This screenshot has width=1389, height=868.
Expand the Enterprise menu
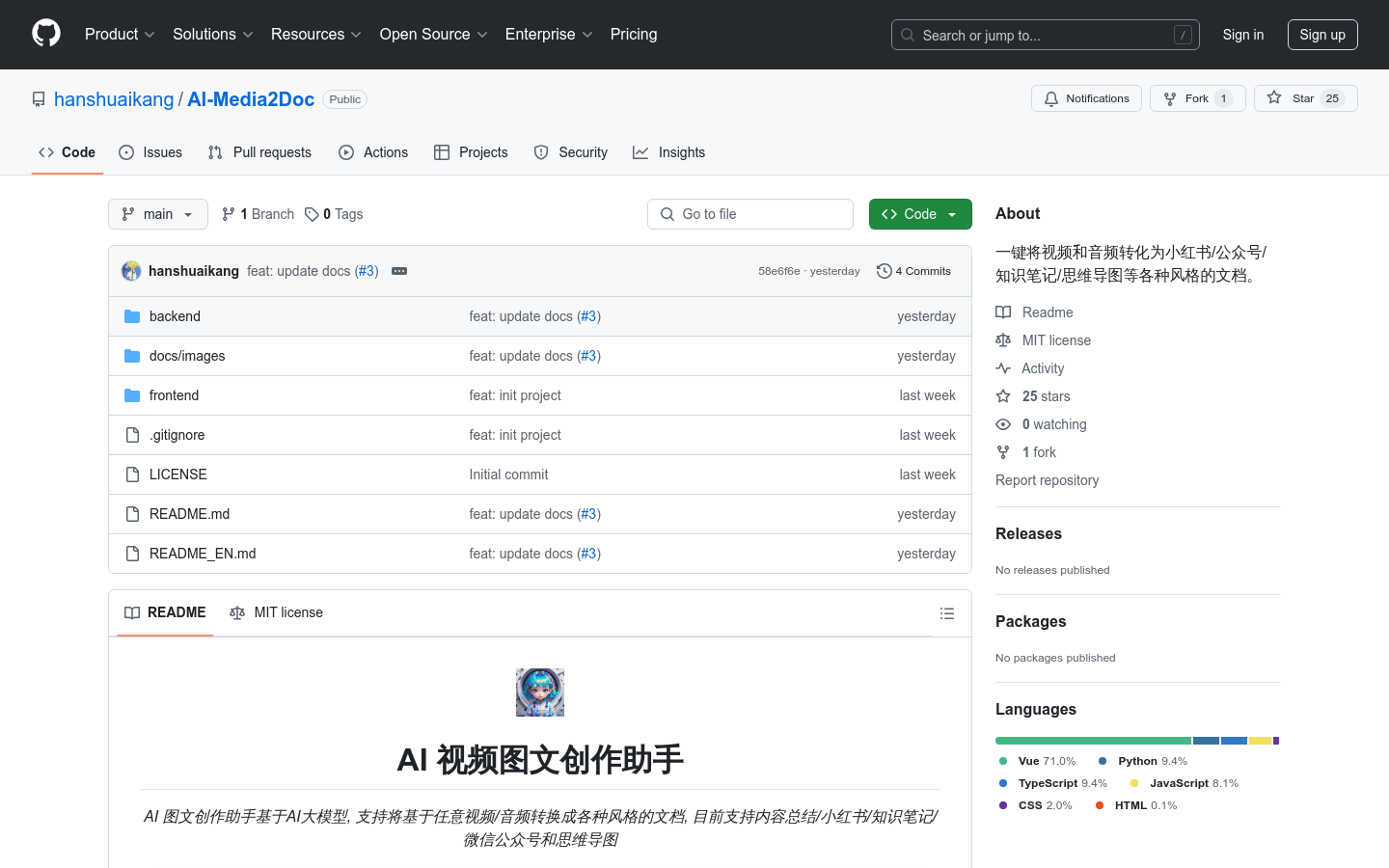tap(549, 35)
